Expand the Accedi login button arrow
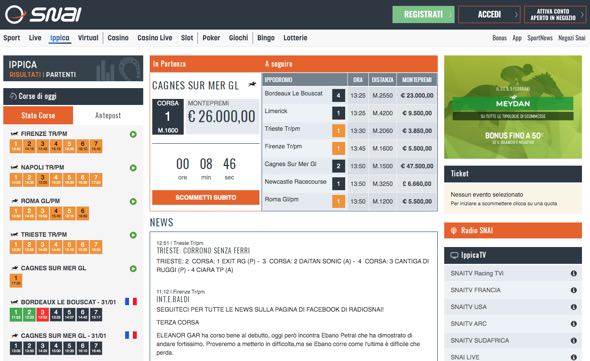590x361 pixels. click(x=516, y=15)
